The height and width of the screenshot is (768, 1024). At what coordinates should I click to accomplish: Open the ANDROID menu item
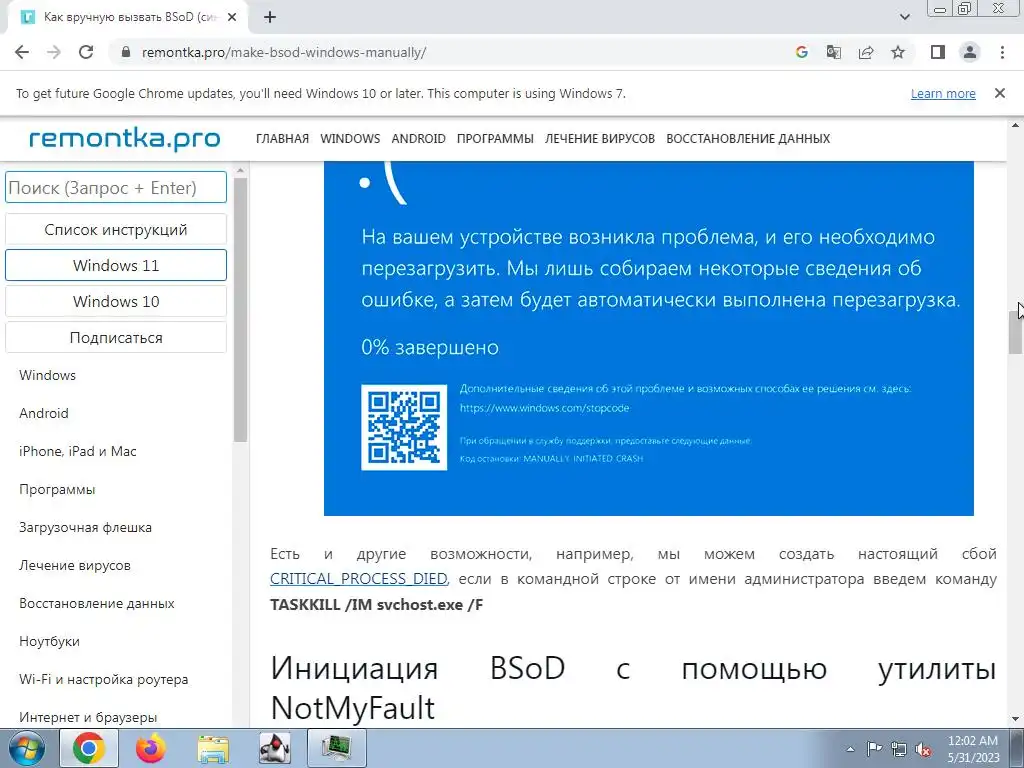(x=419, y=138)
